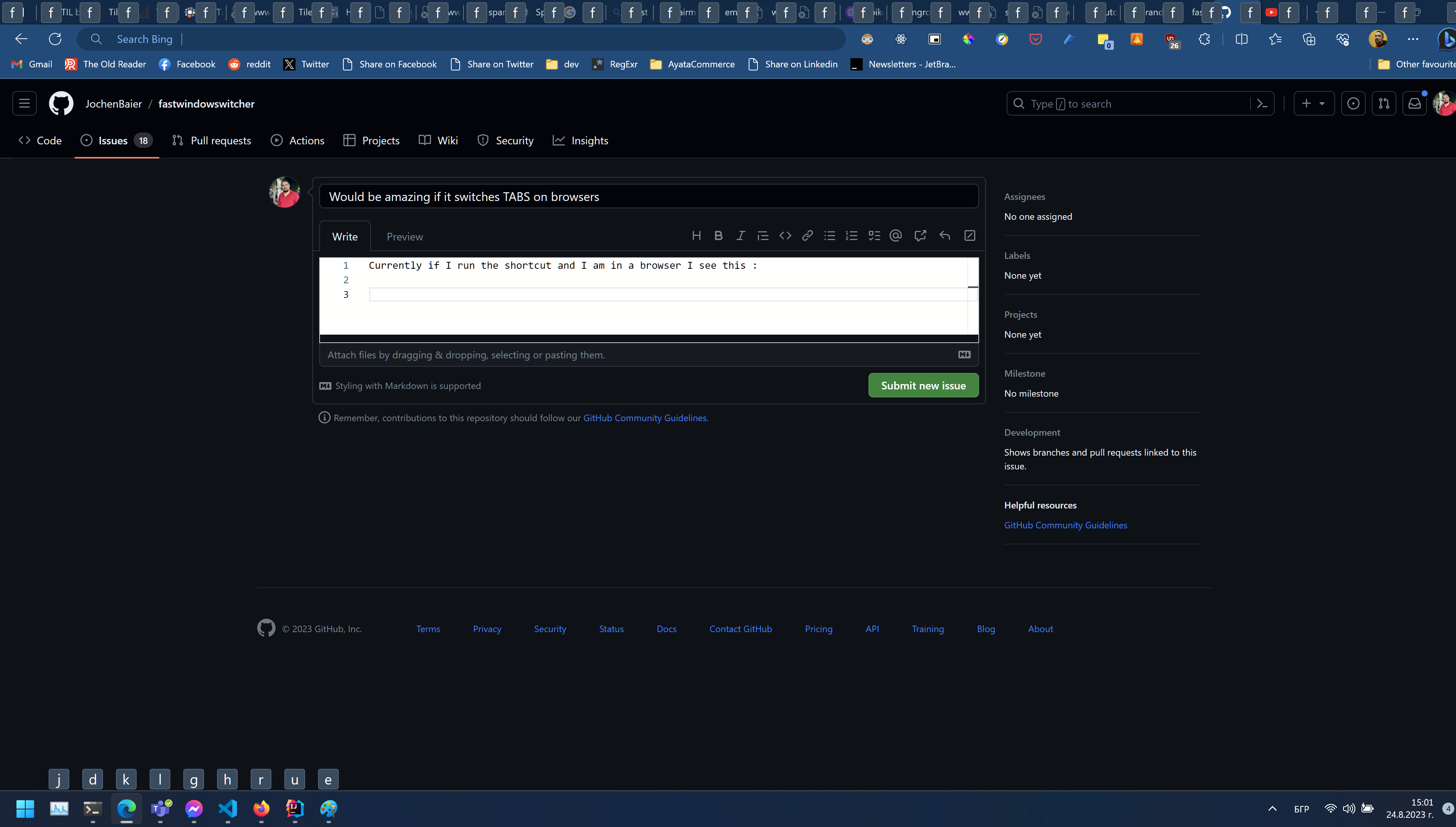The image size is (1456, 827).
Task: Launch Firefox from the taskbar
Action: pos(261,809)
